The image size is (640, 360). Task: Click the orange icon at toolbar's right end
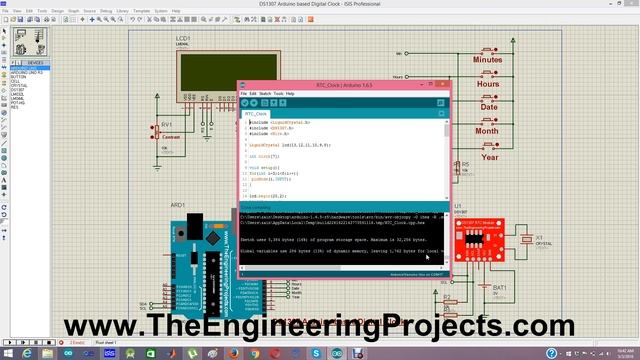(x=311, y=20)
